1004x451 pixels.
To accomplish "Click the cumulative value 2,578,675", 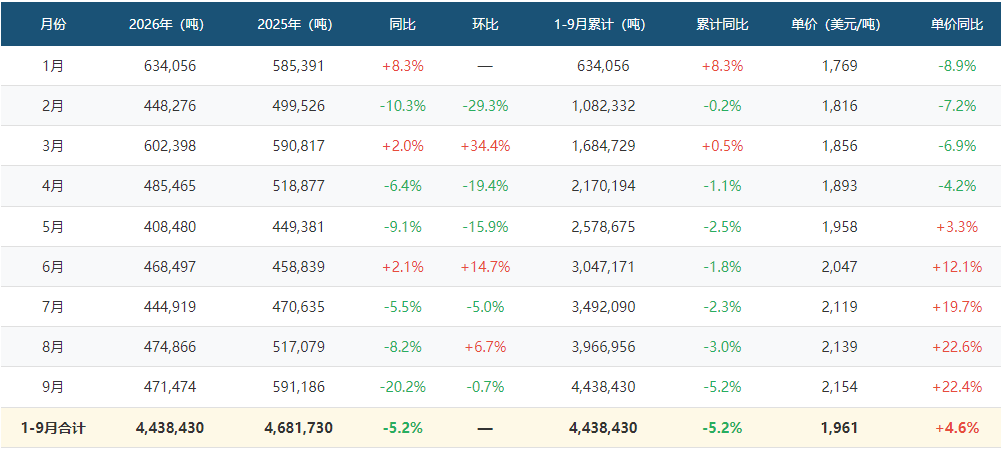I will coord(603,227).
